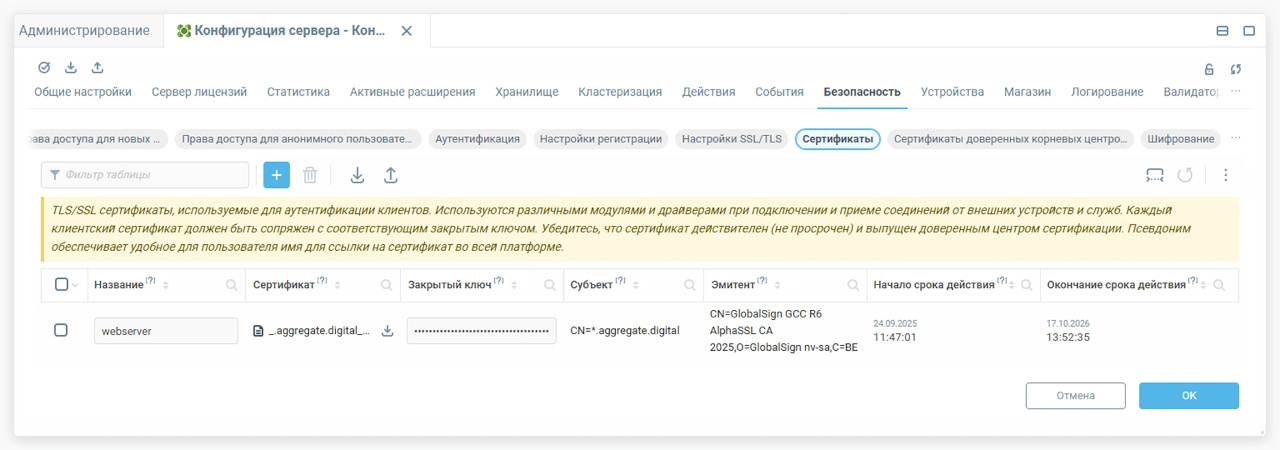Screen dimensions: 1280x450
Task: Switch to the Общие настройки tab
Action: coord(83,91)
